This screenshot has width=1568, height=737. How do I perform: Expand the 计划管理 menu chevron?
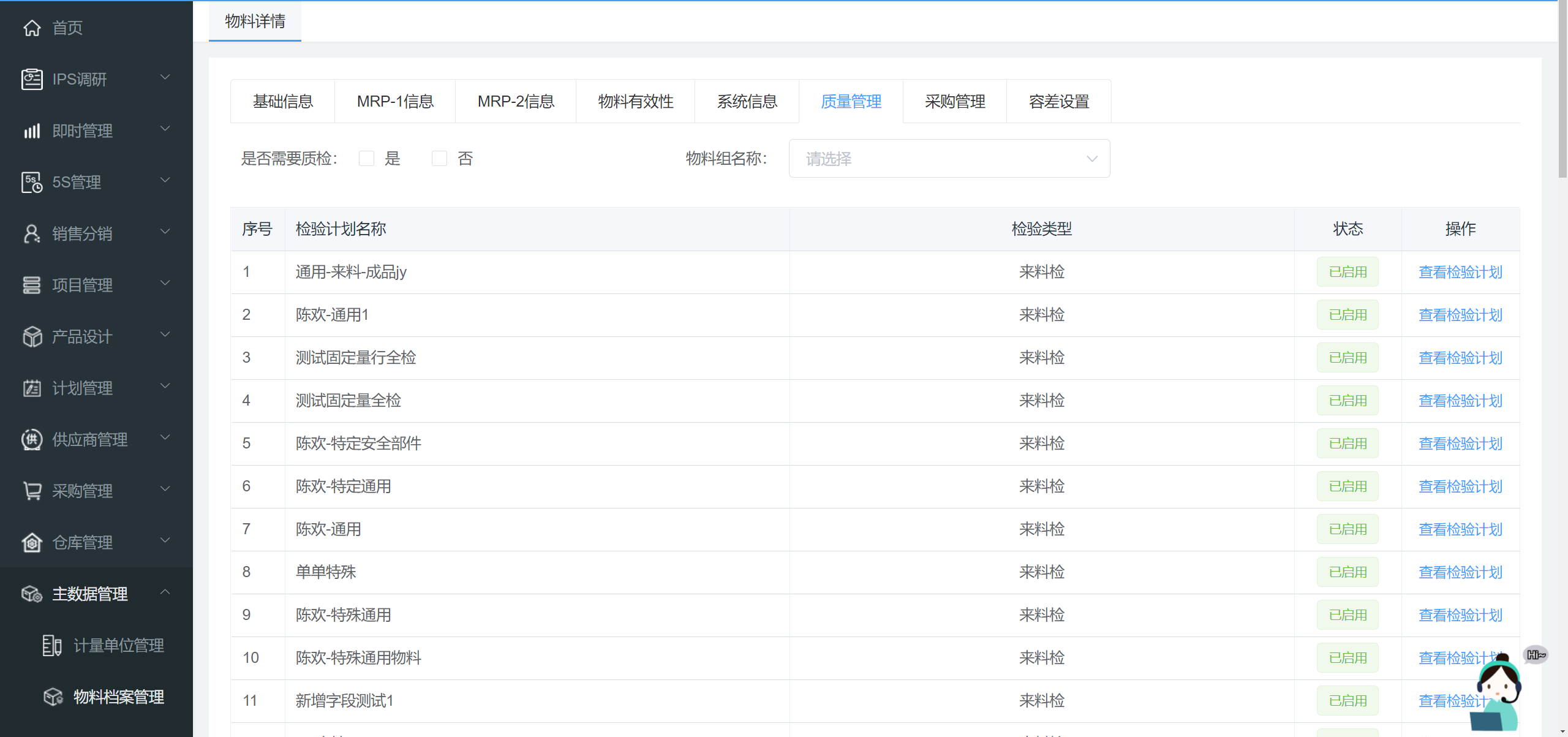[x=165, y=386]
